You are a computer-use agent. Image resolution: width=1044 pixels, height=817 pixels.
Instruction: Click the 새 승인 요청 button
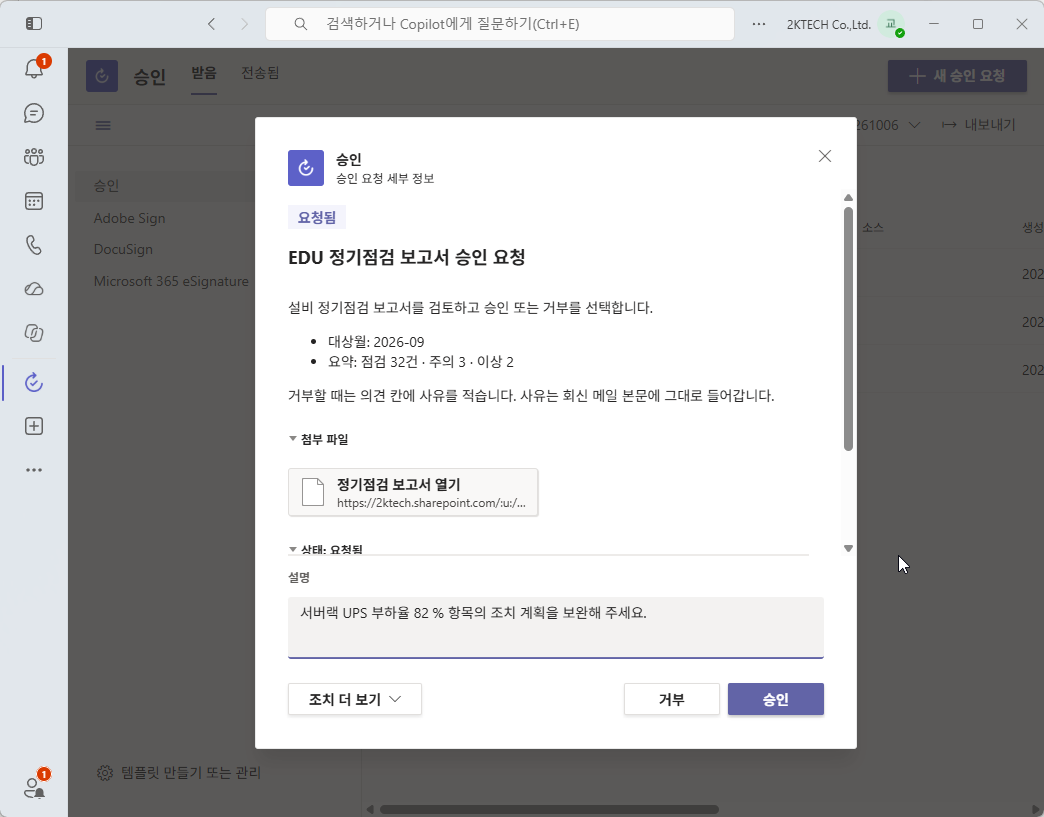click(957, 76)
